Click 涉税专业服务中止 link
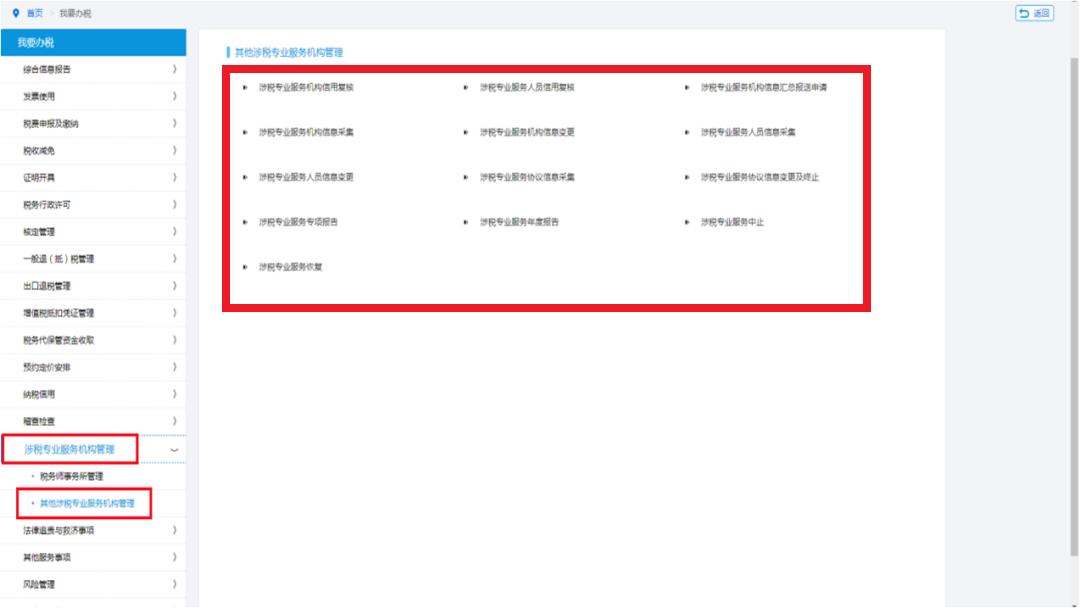This screenshot has width=1080, height=608. click(732, 222)
